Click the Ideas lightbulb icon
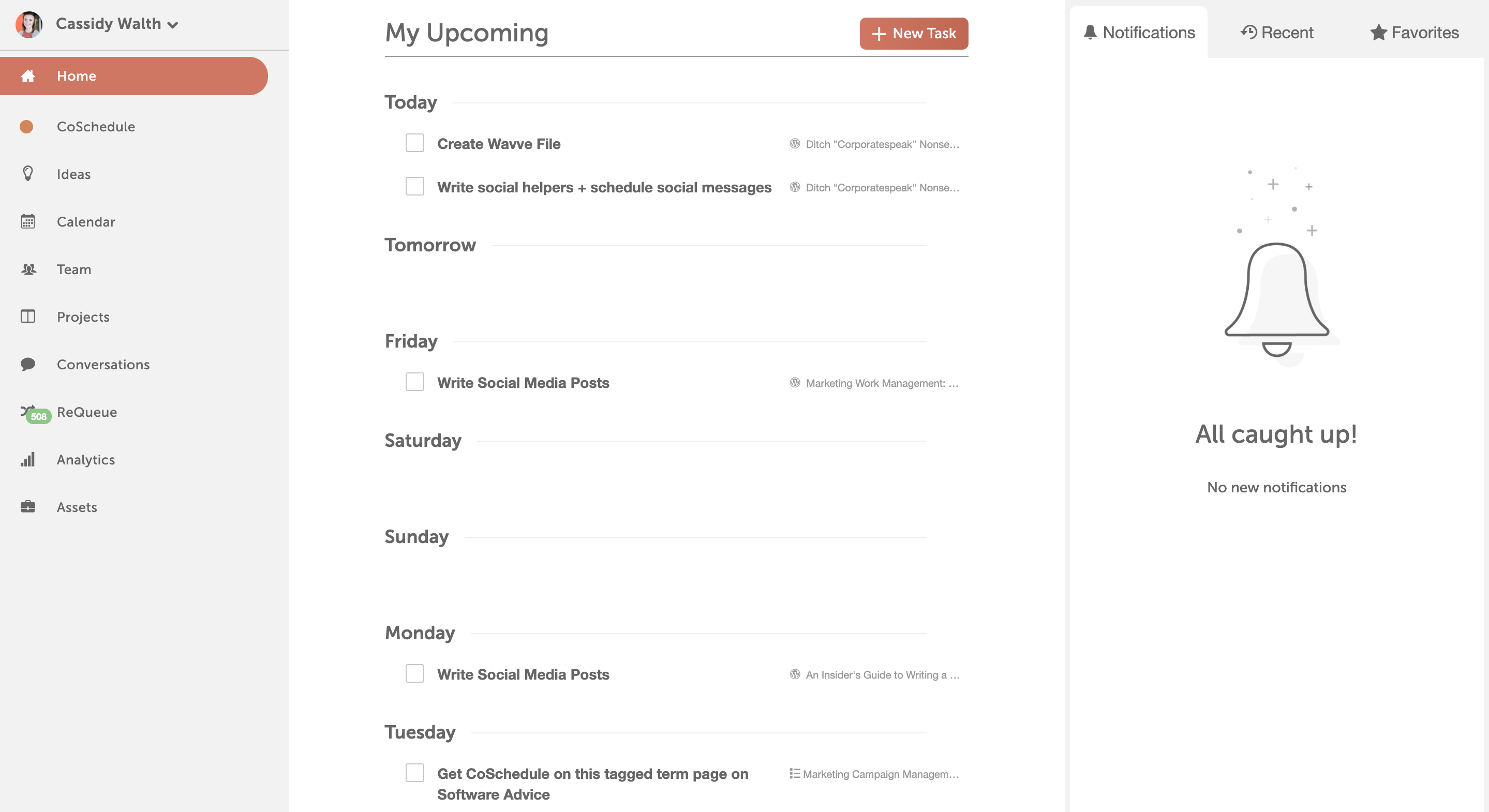1489x812 pixels. point(28,174)
